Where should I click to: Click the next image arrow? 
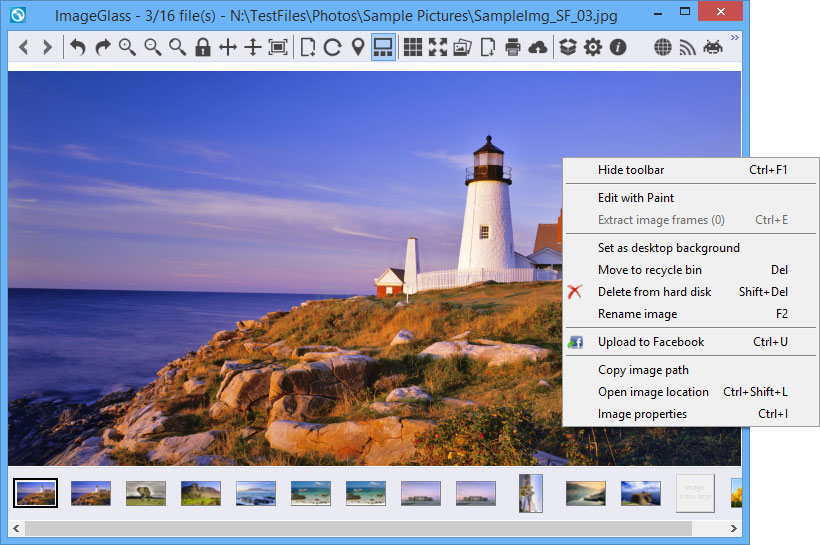pyautogui.click(x=46, y=47)
